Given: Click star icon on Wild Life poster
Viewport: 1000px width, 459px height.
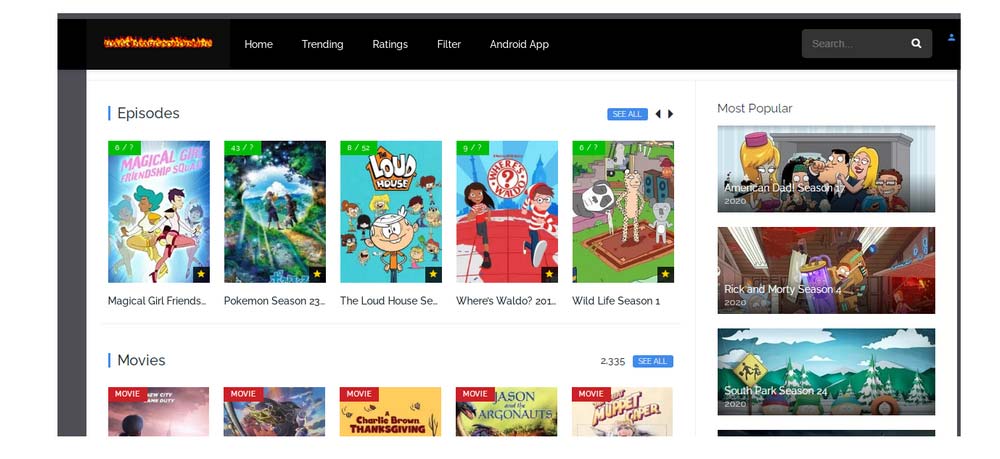Looking at the screenshot, I should coord(665,274).
